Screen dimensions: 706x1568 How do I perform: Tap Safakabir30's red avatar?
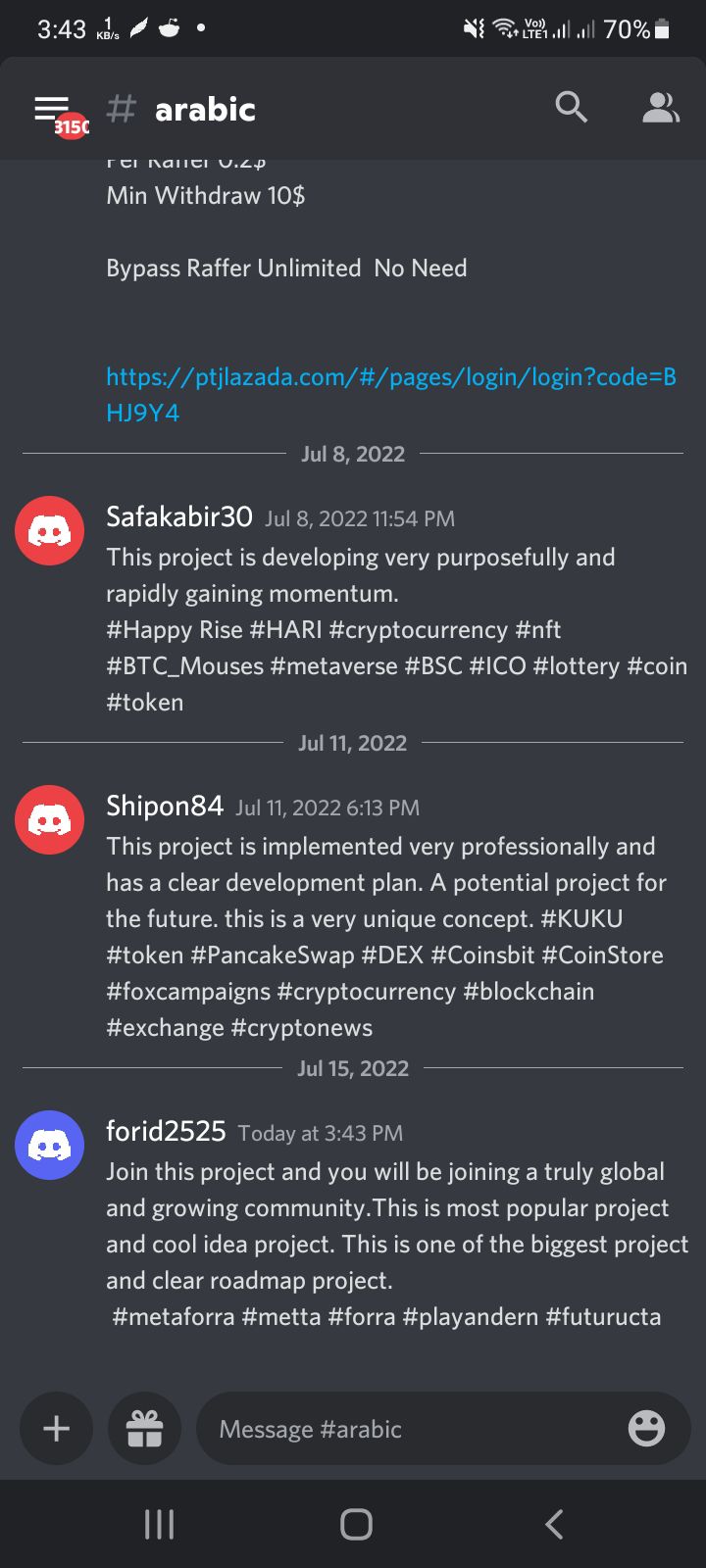(49, 531)
